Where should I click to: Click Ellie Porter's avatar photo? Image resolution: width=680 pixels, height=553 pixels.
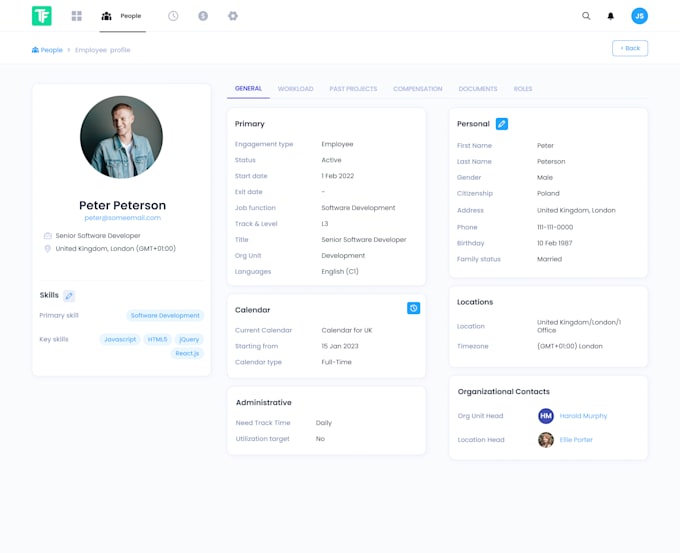(546, 440)
